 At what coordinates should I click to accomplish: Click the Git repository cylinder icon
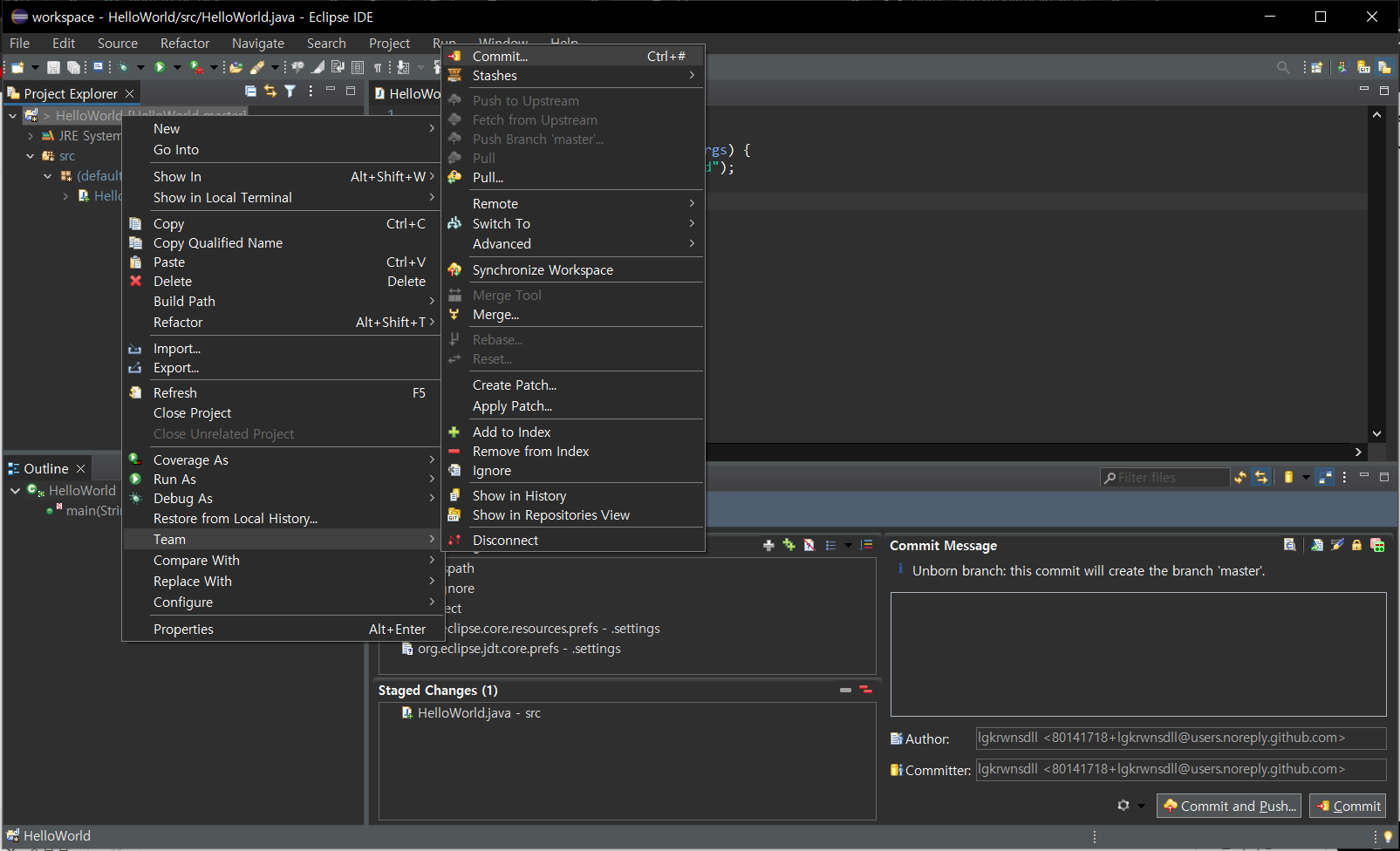tap(1288, 477)
